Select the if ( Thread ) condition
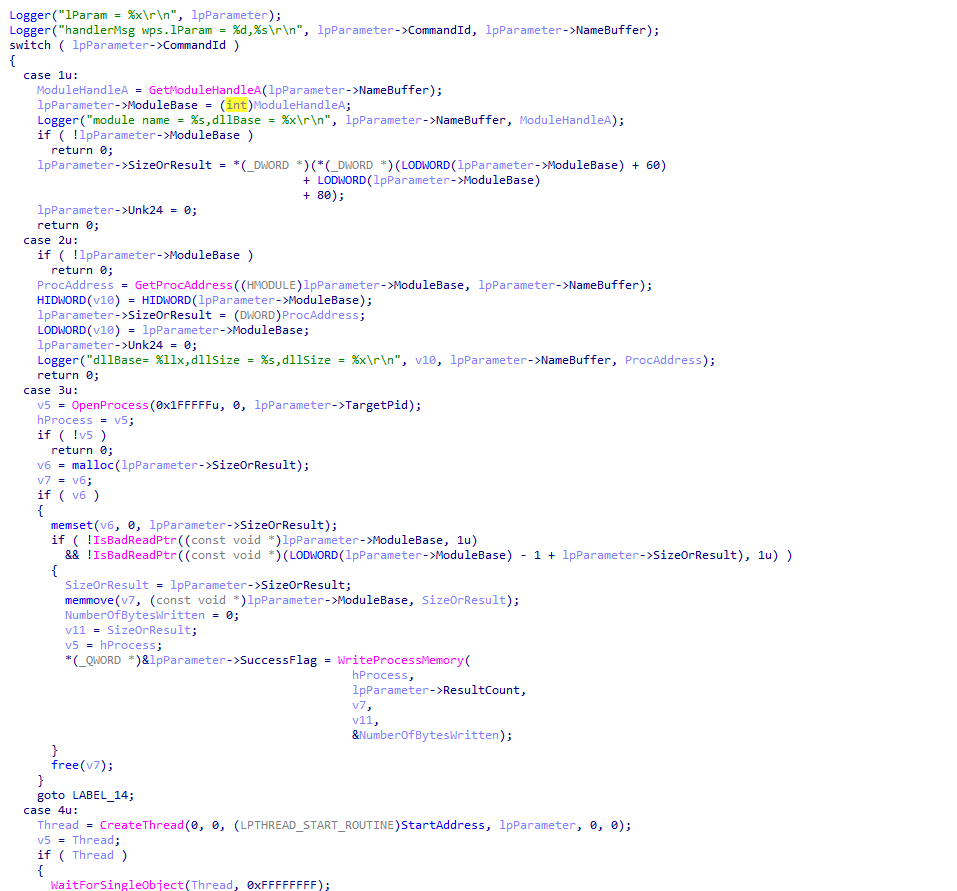957x891 pixels. coord(82,855)
